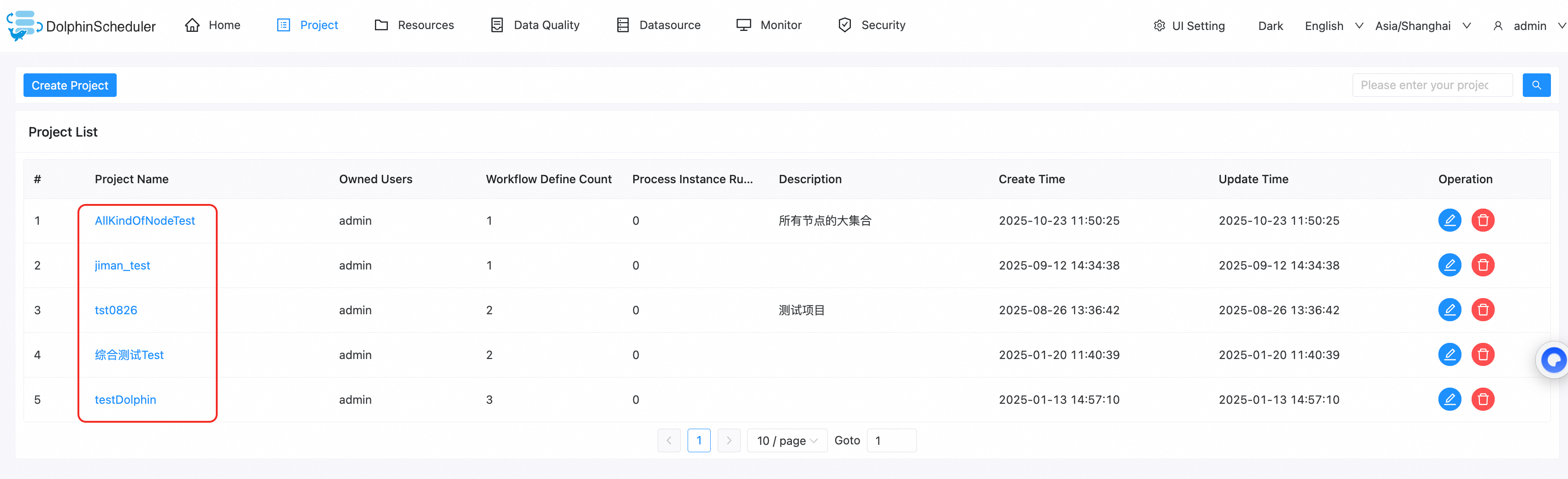Screen dimensions: 1568x479
Task: Delete the testDolphin project
Action: (1483, 399)
